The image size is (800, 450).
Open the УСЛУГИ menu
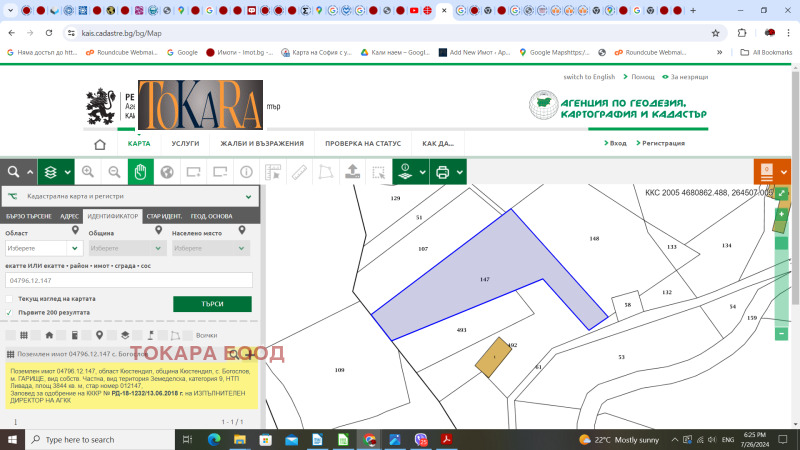click(x=185, y=144)
